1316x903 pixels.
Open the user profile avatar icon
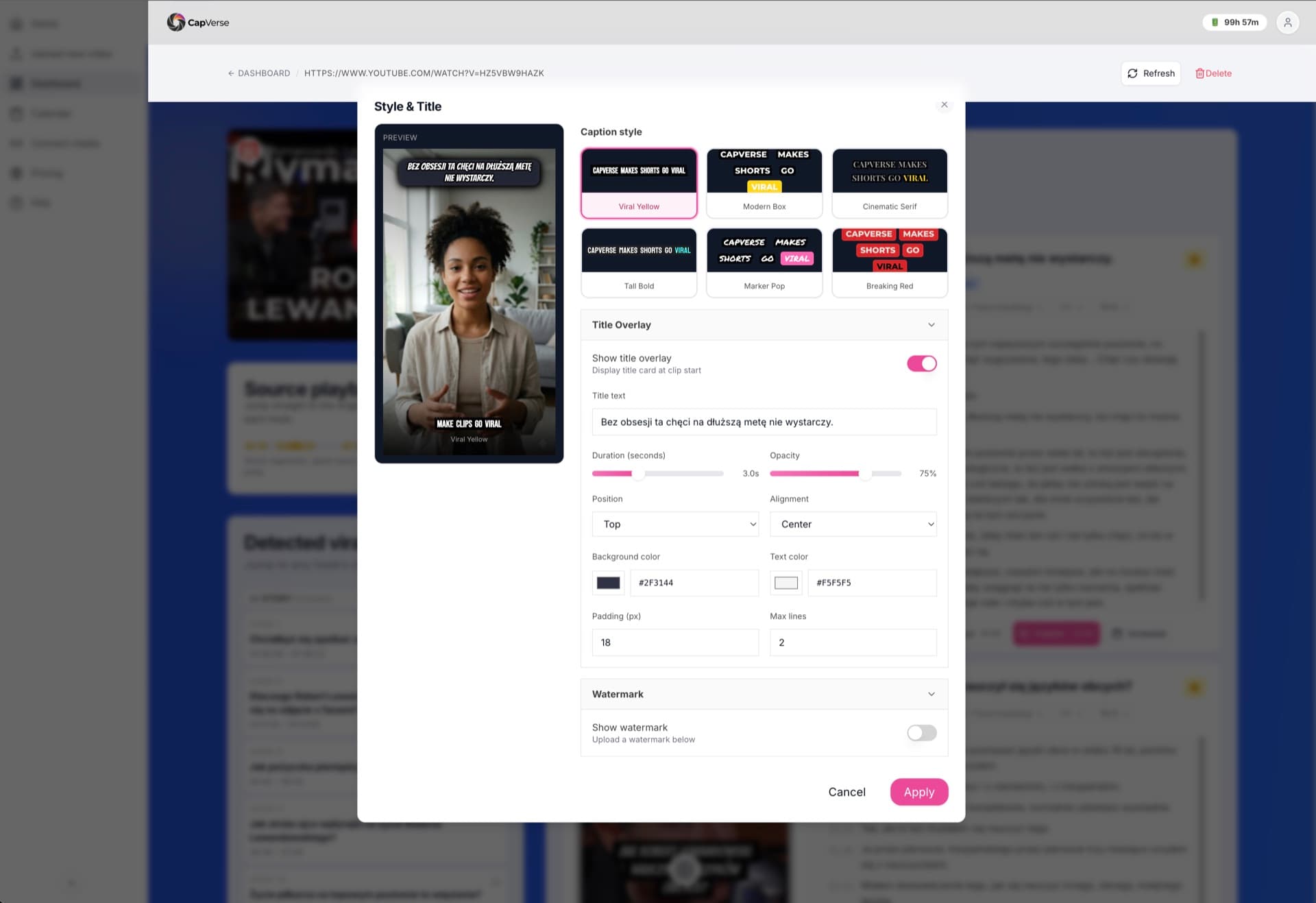coord(1287,23)
